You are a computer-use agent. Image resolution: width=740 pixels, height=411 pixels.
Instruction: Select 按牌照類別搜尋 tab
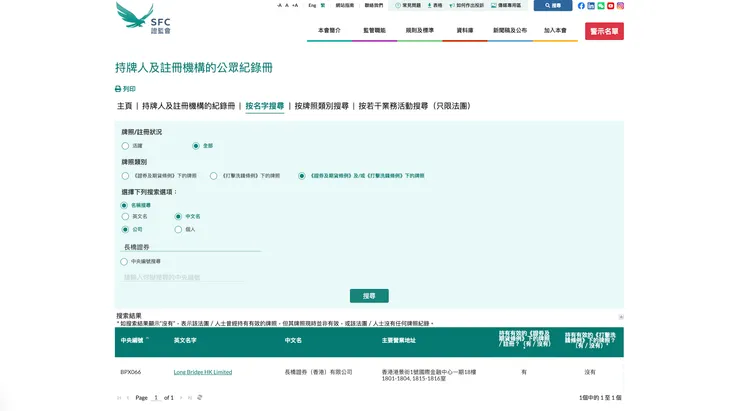click(x=321, y=106)
